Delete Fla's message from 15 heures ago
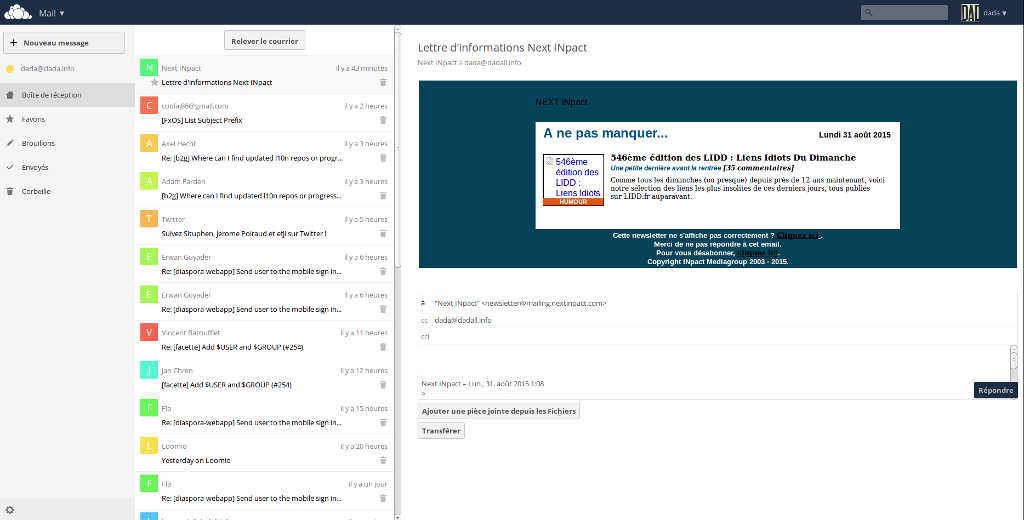The width and height of the screenshot is (1024, 520). click(383, 423)
